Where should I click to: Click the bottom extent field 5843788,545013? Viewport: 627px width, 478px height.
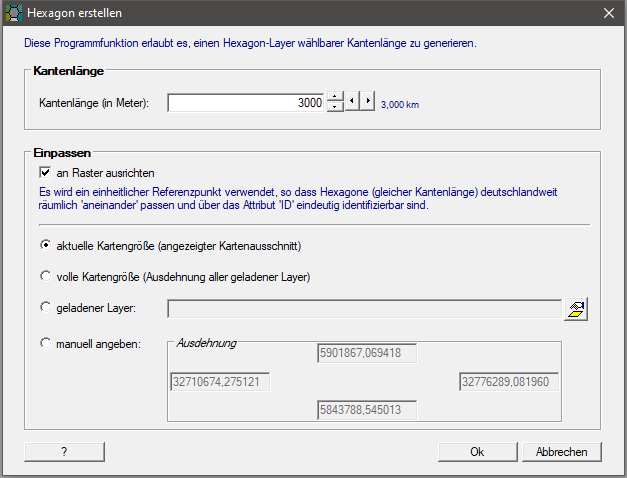coord(367,410)
